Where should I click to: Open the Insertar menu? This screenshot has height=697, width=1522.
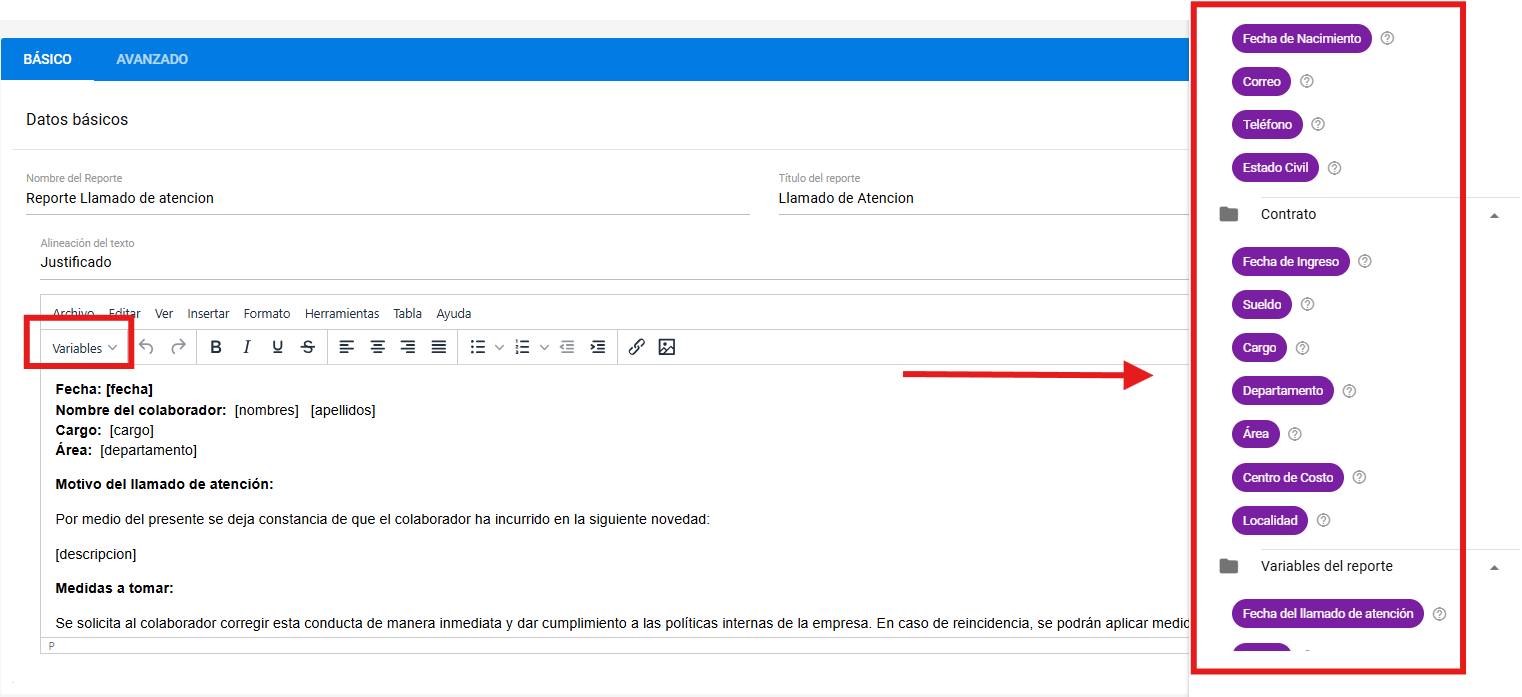coord(208,313)
